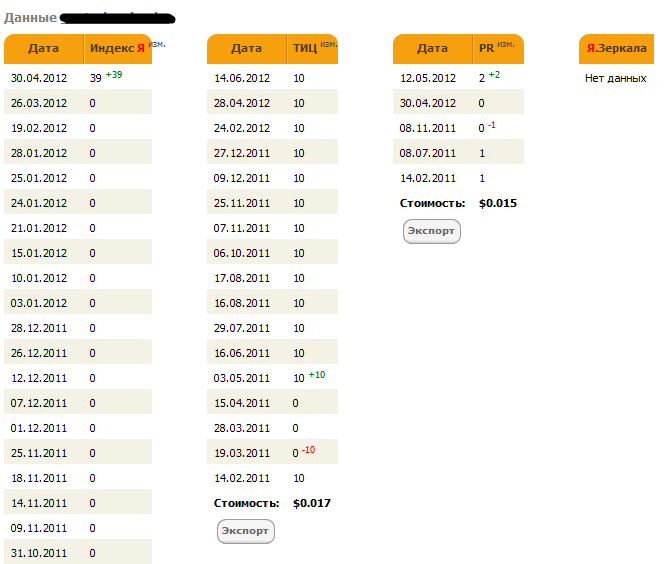Click date 18.11.2011 row
This screenshot has height=564, width=665.
(x=78, y=479)
